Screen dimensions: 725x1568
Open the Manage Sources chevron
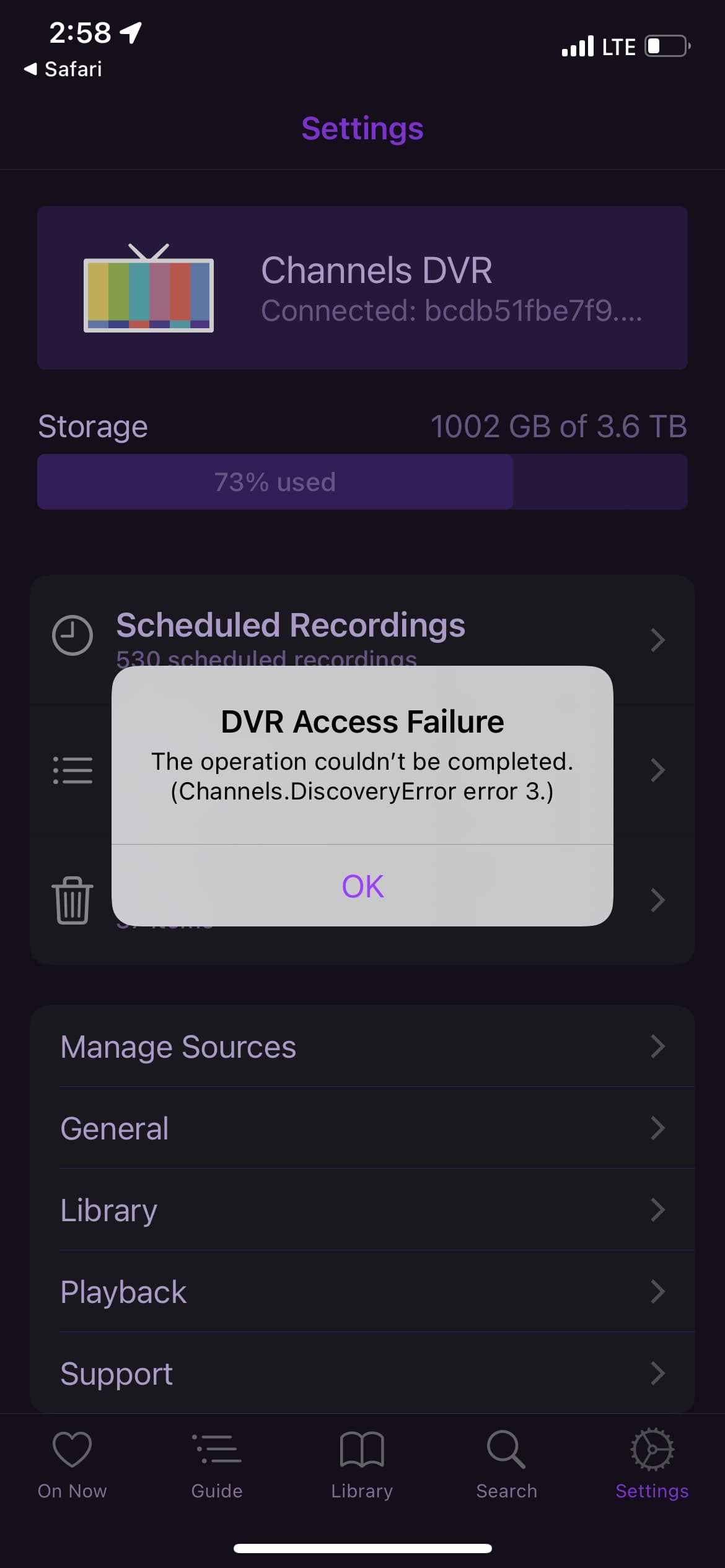tap(657, 1047)
